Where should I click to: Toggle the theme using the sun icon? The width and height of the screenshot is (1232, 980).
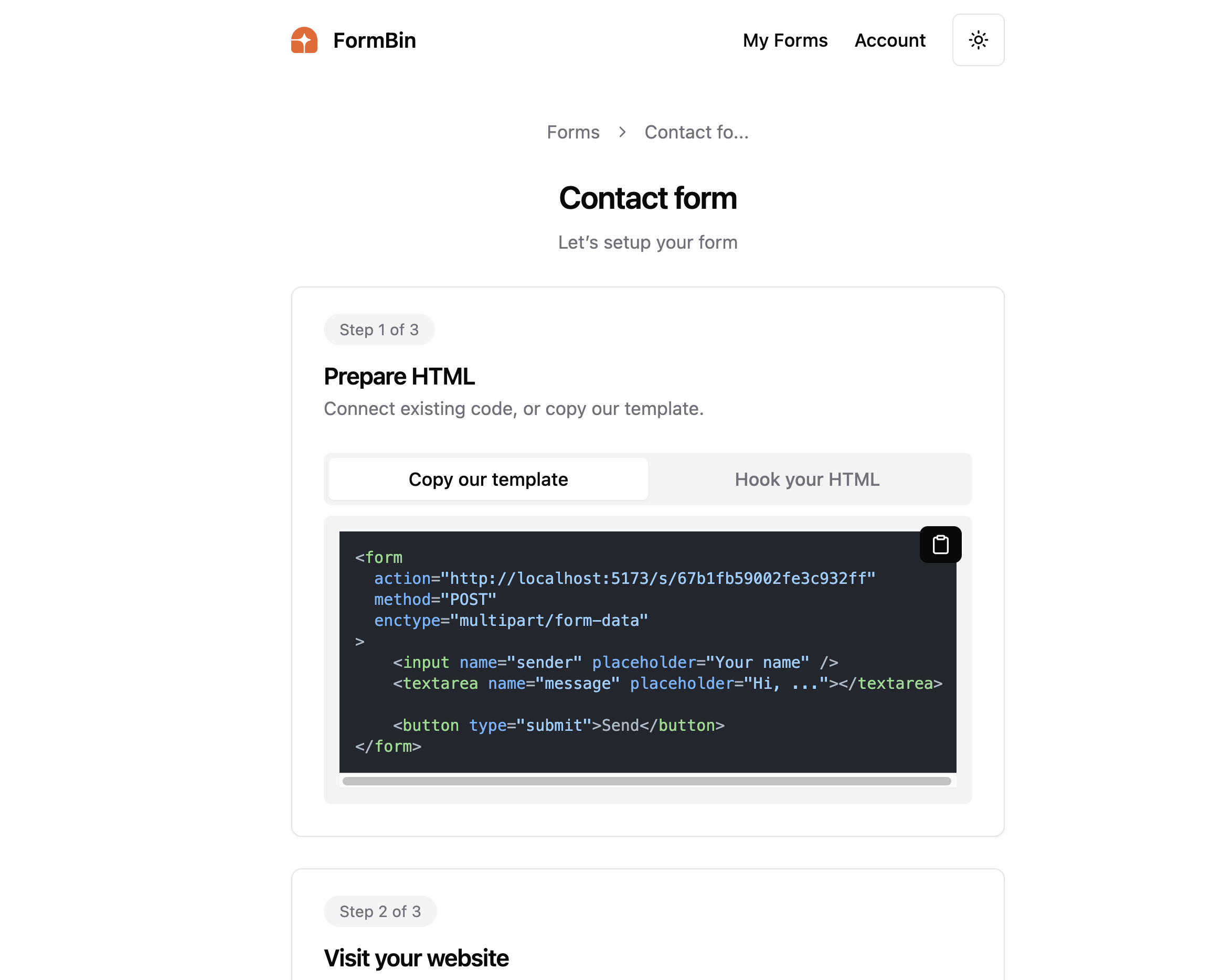[x=978, y=40]
